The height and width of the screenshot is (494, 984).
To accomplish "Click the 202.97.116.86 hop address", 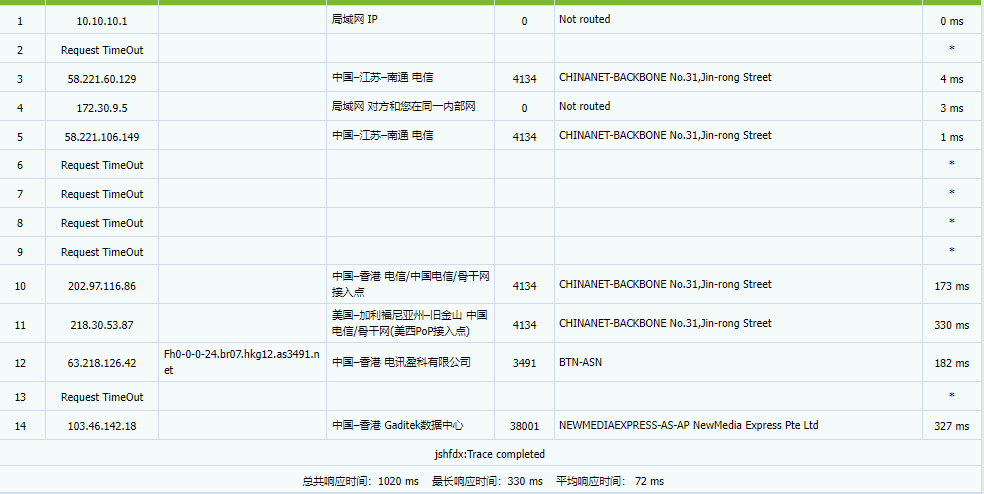I will coord(101,286).
